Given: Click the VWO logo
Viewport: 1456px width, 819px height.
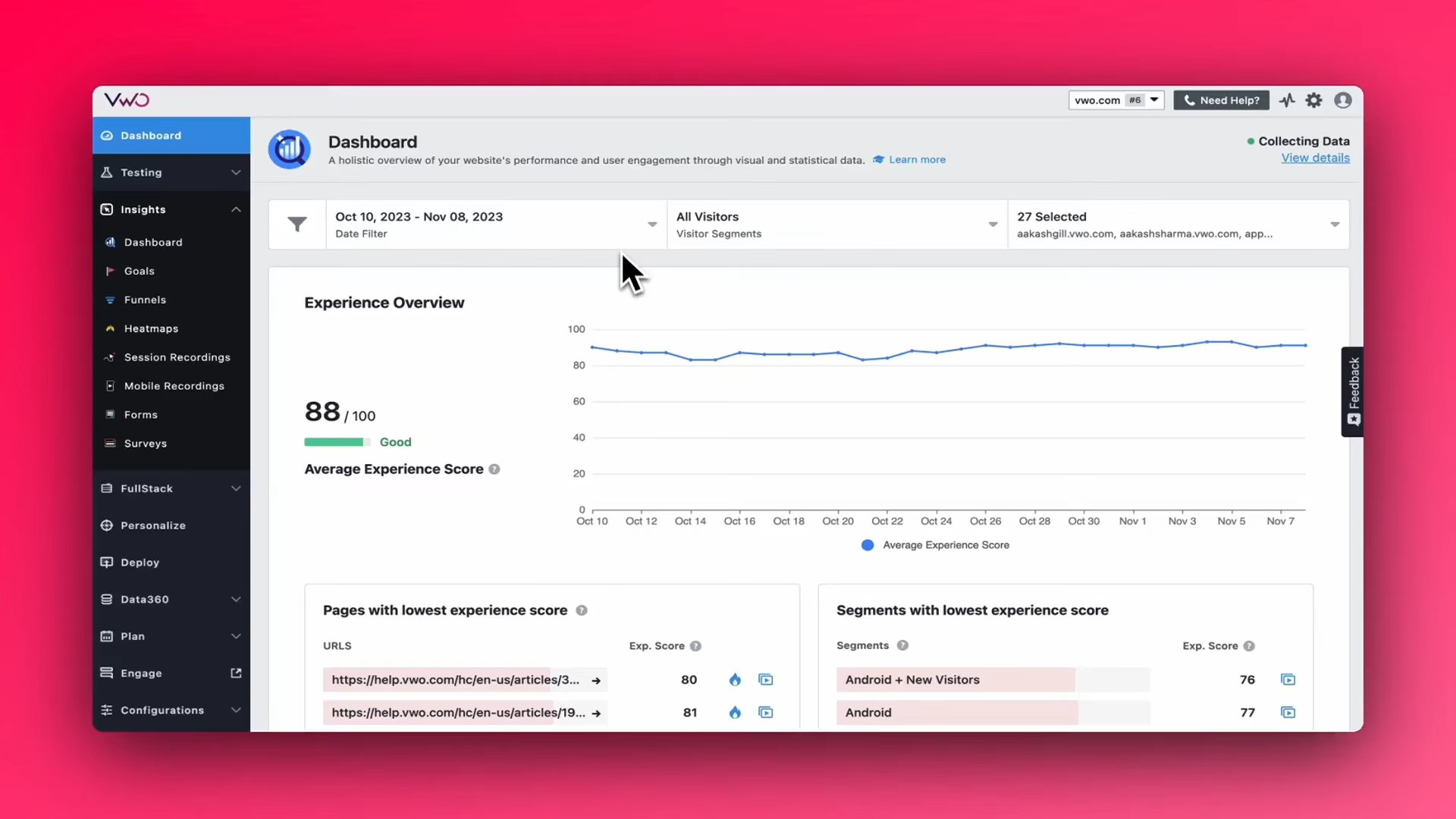Looking at the screenshot, I should (x=127, y=99).
